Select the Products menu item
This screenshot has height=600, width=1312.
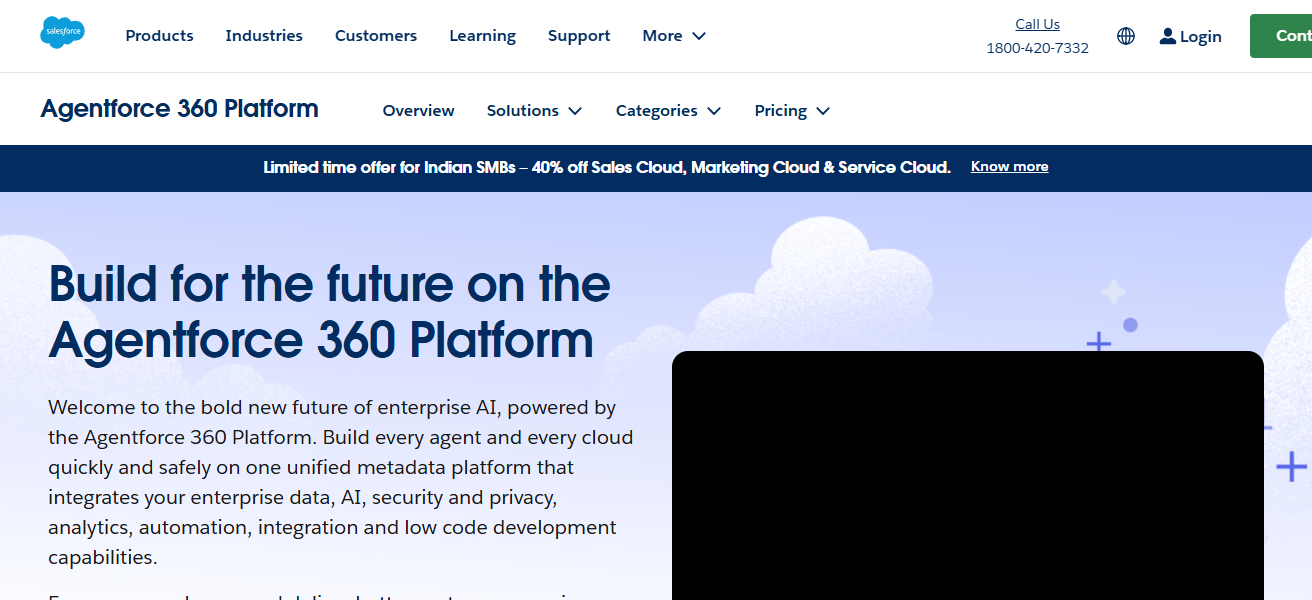pos(159,35)
